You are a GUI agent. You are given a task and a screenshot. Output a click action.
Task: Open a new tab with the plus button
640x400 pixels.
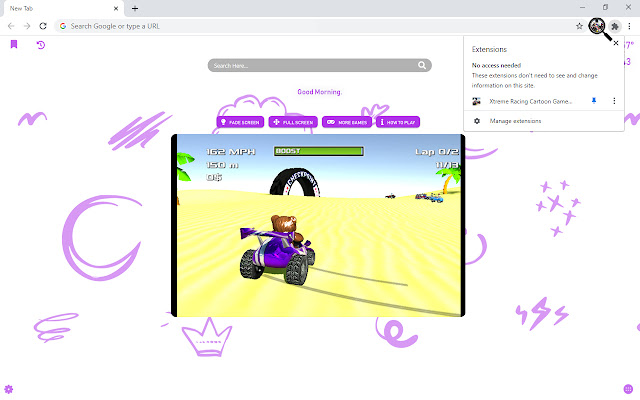135,8
